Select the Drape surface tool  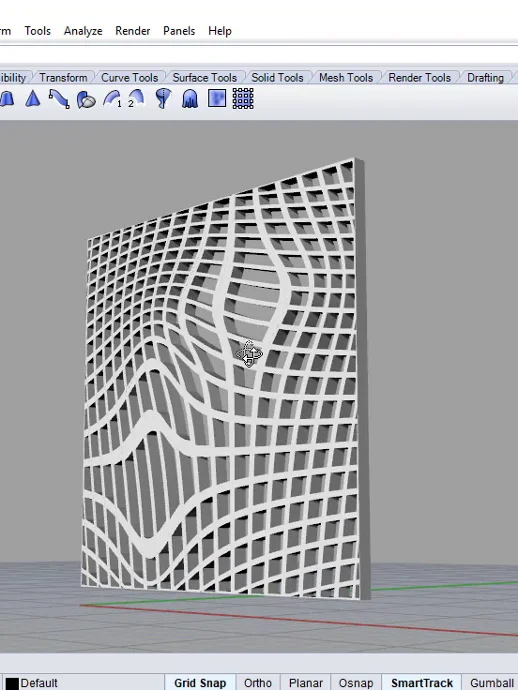pos(190,99)
